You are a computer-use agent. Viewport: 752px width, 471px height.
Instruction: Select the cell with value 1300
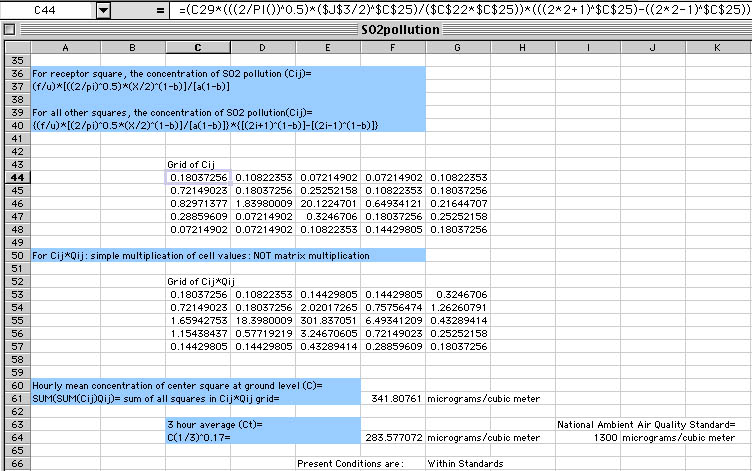click(x=588, y=437)
